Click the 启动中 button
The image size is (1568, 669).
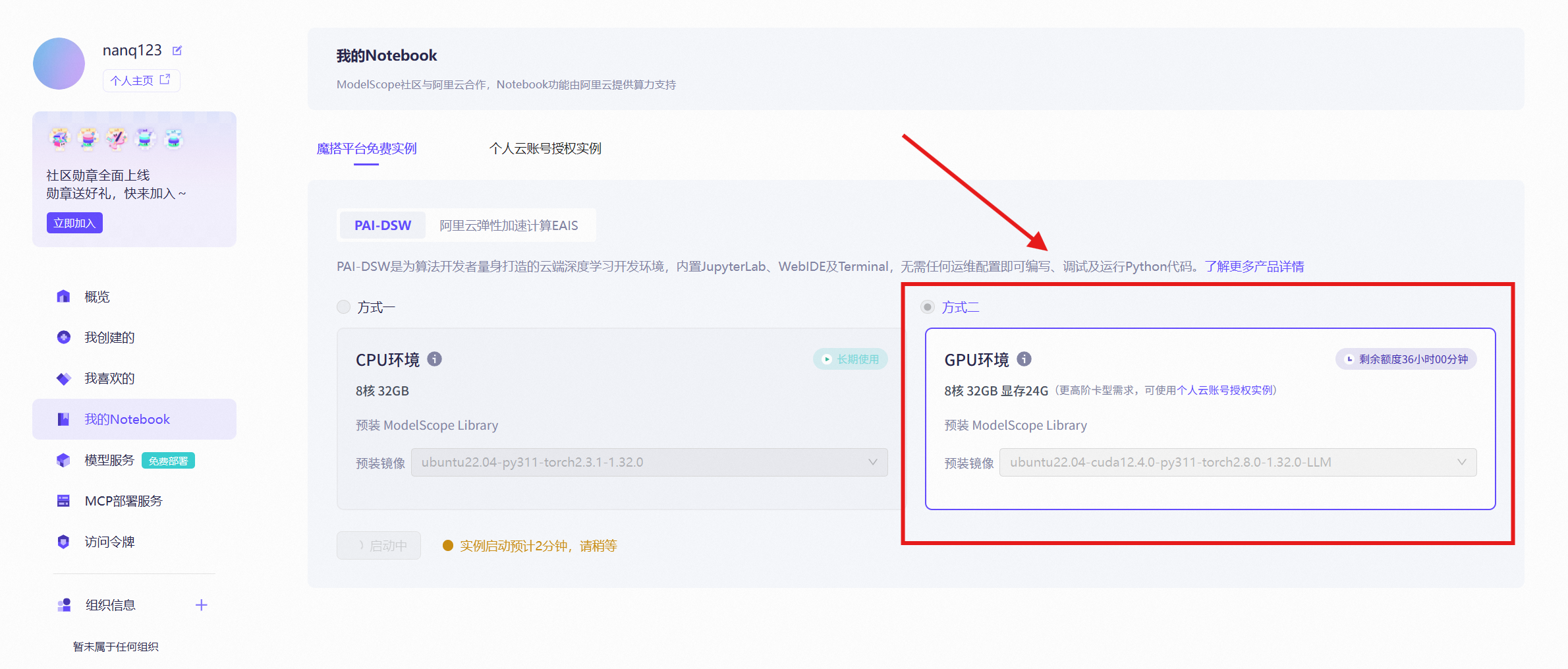point(379,546)
